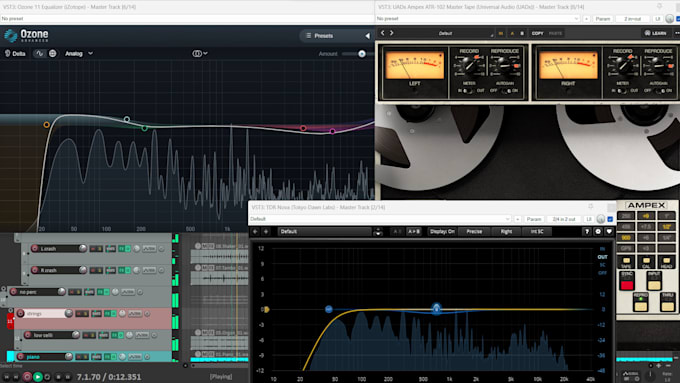This screenshot has height=383, width=680.
Task: Select Int SC sidechain option in TDR Nova
Action: coord(537,232)
